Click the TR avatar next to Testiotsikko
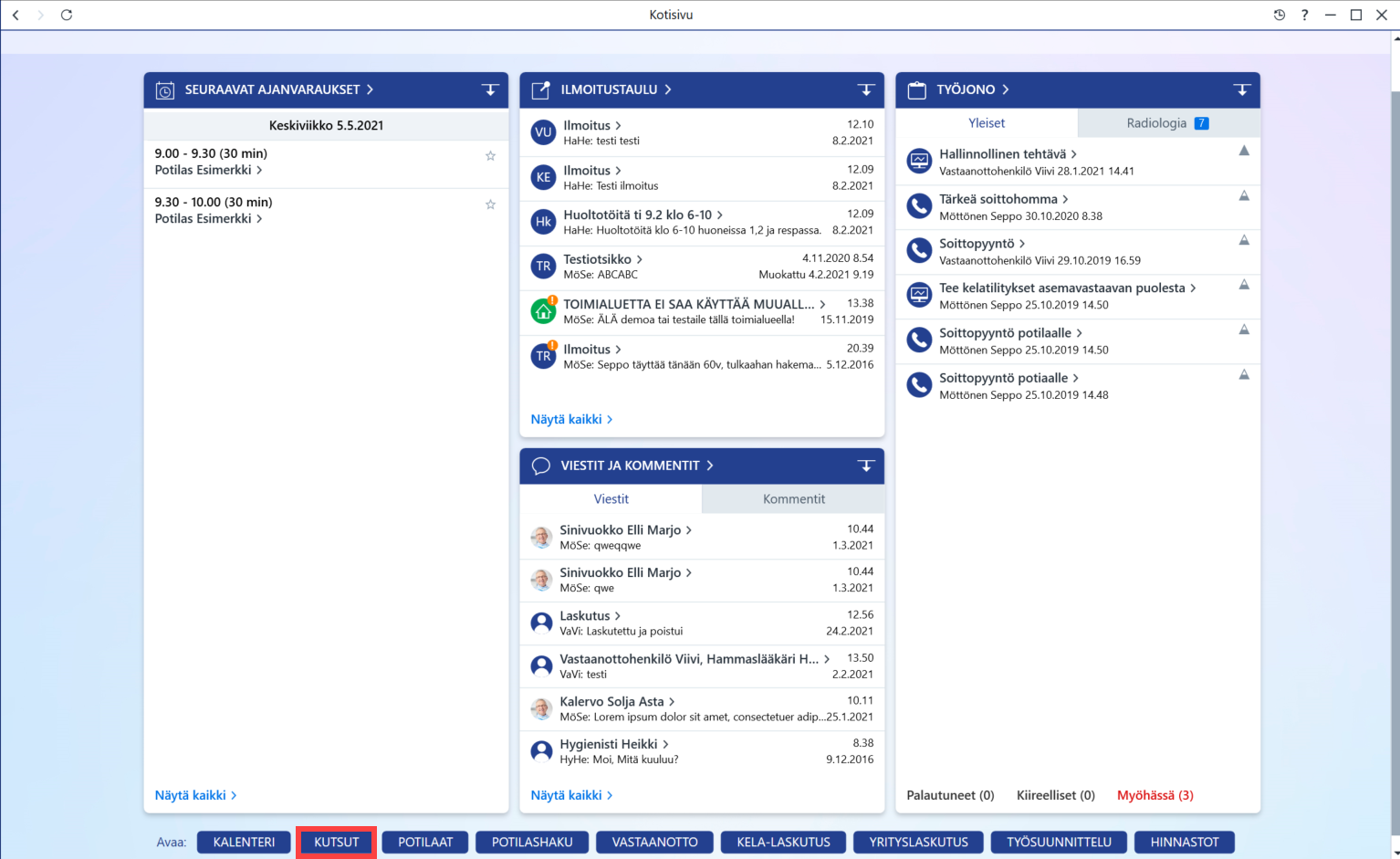The height and width of the screenshot is (859, 1400). [x=543, y=267]
